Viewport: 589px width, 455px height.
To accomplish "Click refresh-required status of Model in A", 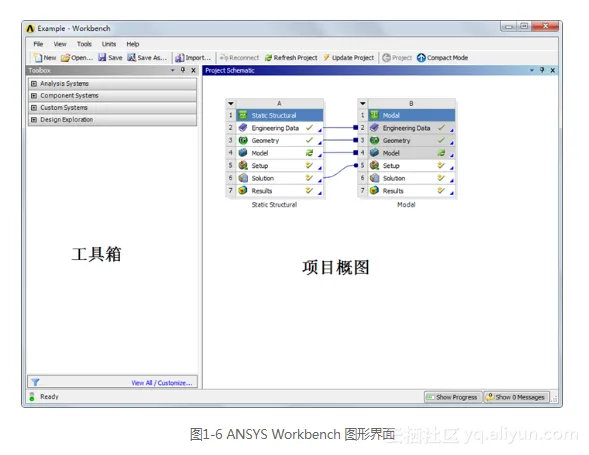I will [x=309, y=153].
